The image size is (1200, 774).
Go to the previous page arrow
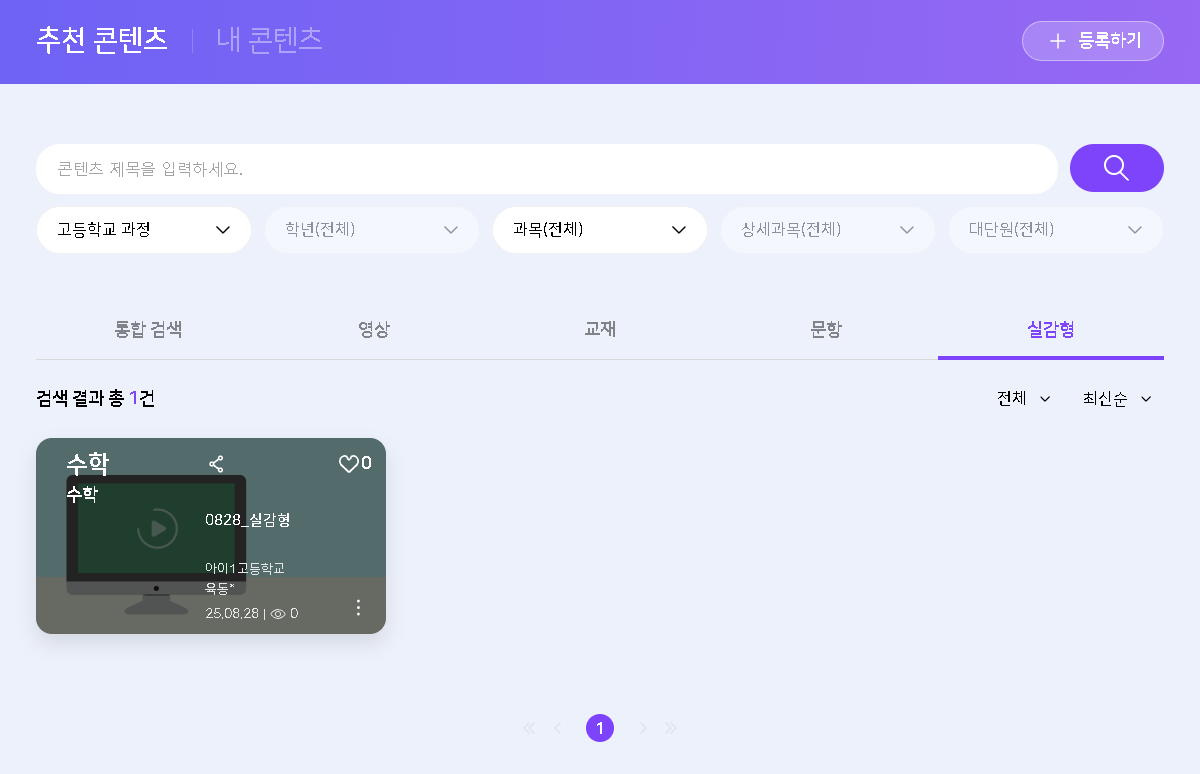557,728
